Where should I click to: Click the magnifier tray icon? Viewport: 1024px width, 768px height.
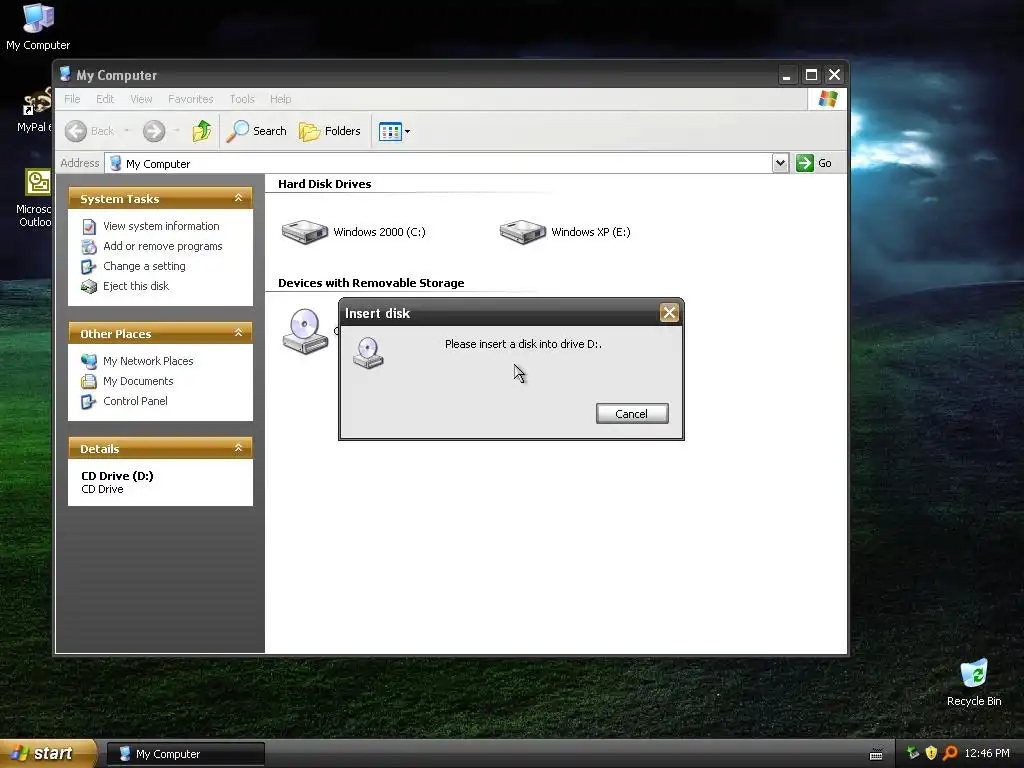click(950, 753)
